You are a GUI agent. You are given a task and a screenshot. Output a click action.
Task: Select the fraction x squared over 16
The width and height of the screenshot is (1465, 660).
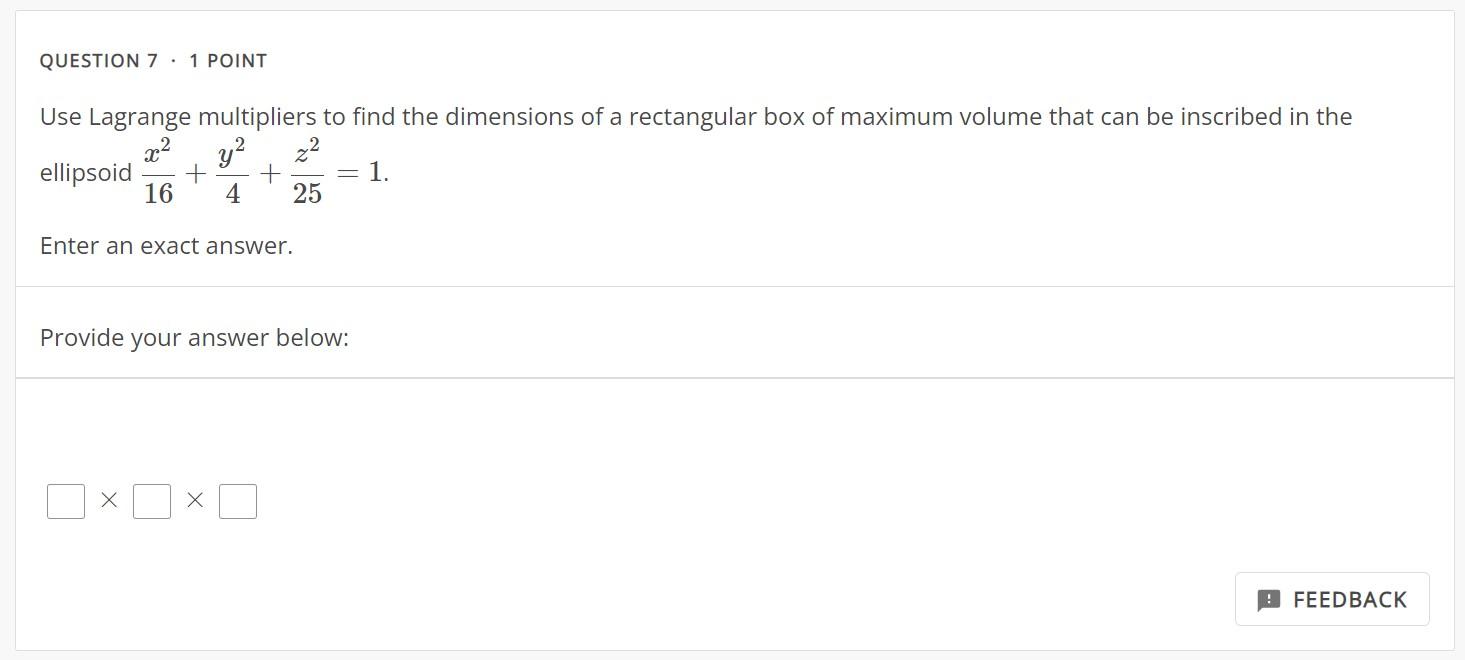158,170
